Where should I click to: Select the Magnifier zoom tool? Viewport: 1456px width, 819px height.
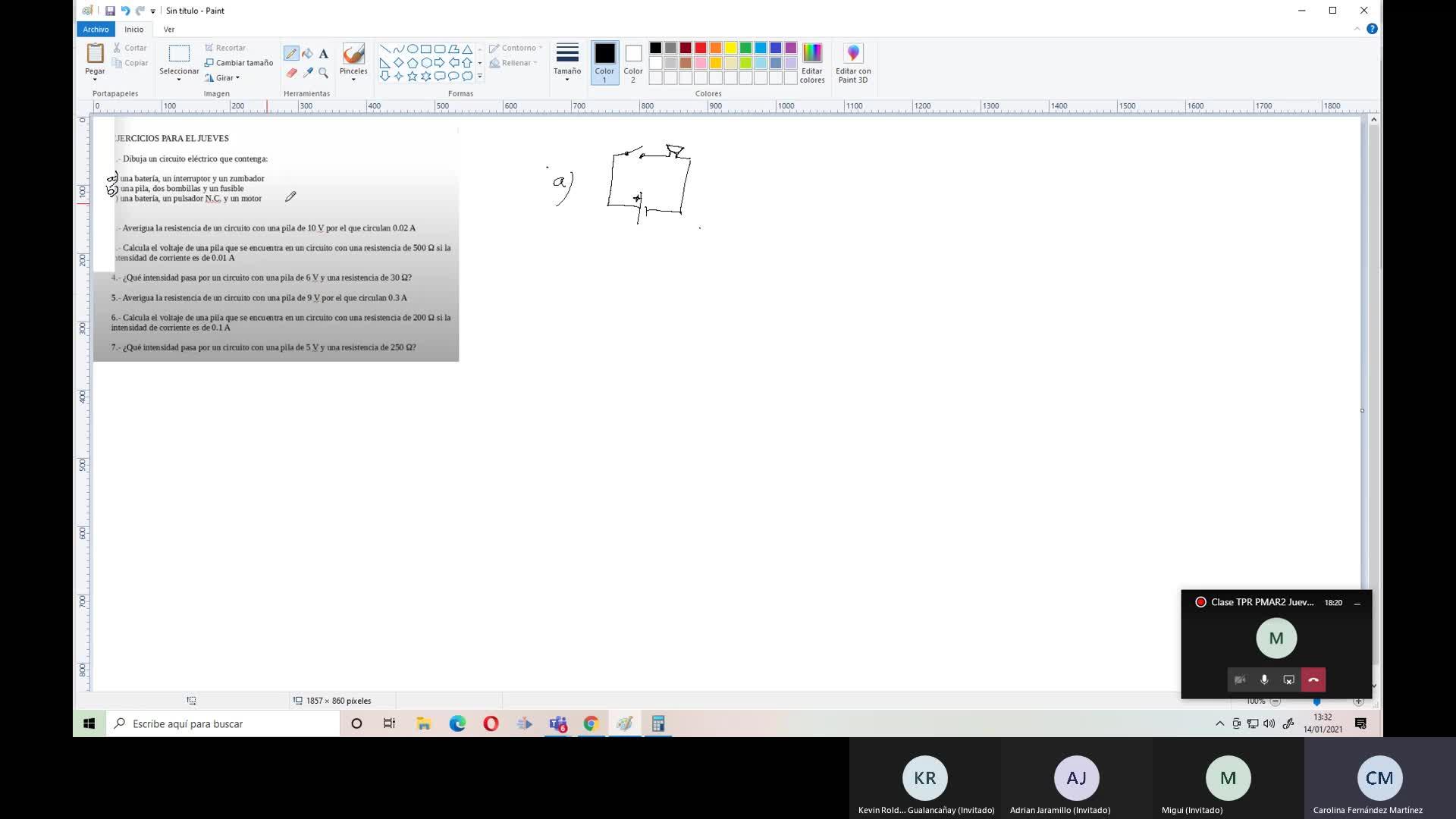(323, 73)
